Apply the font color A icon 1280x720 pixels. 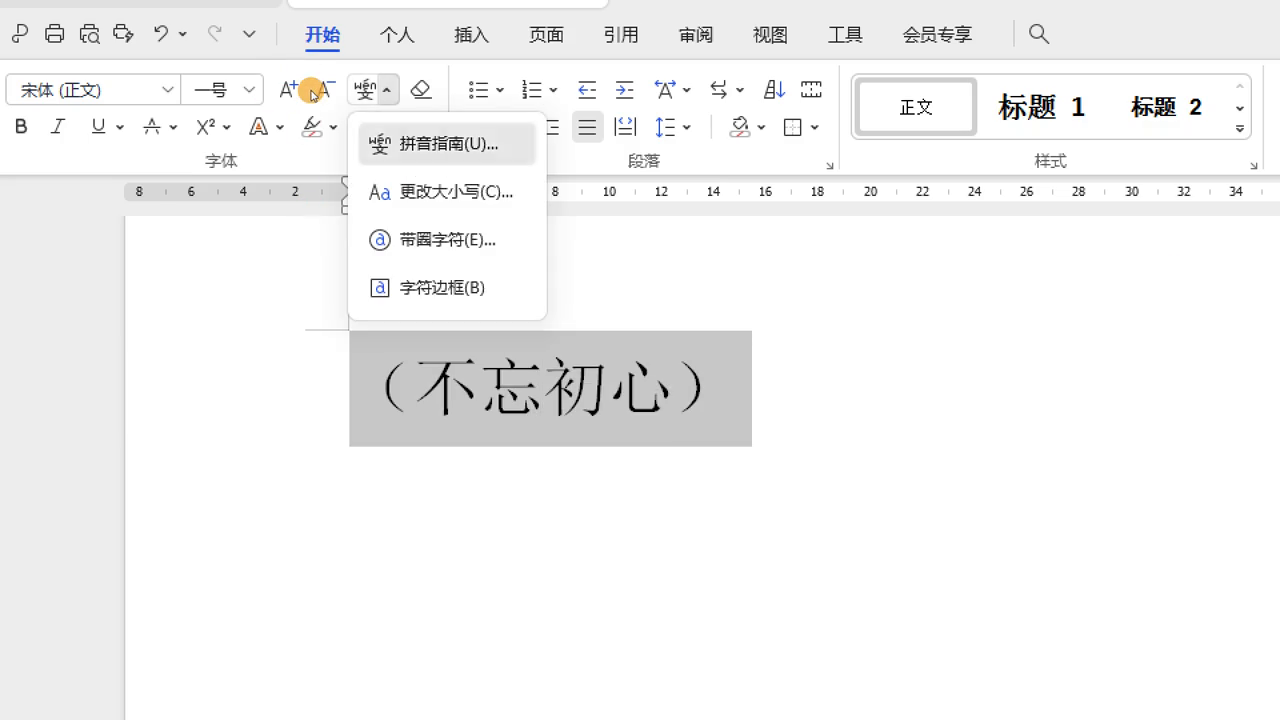coord(258,127)
